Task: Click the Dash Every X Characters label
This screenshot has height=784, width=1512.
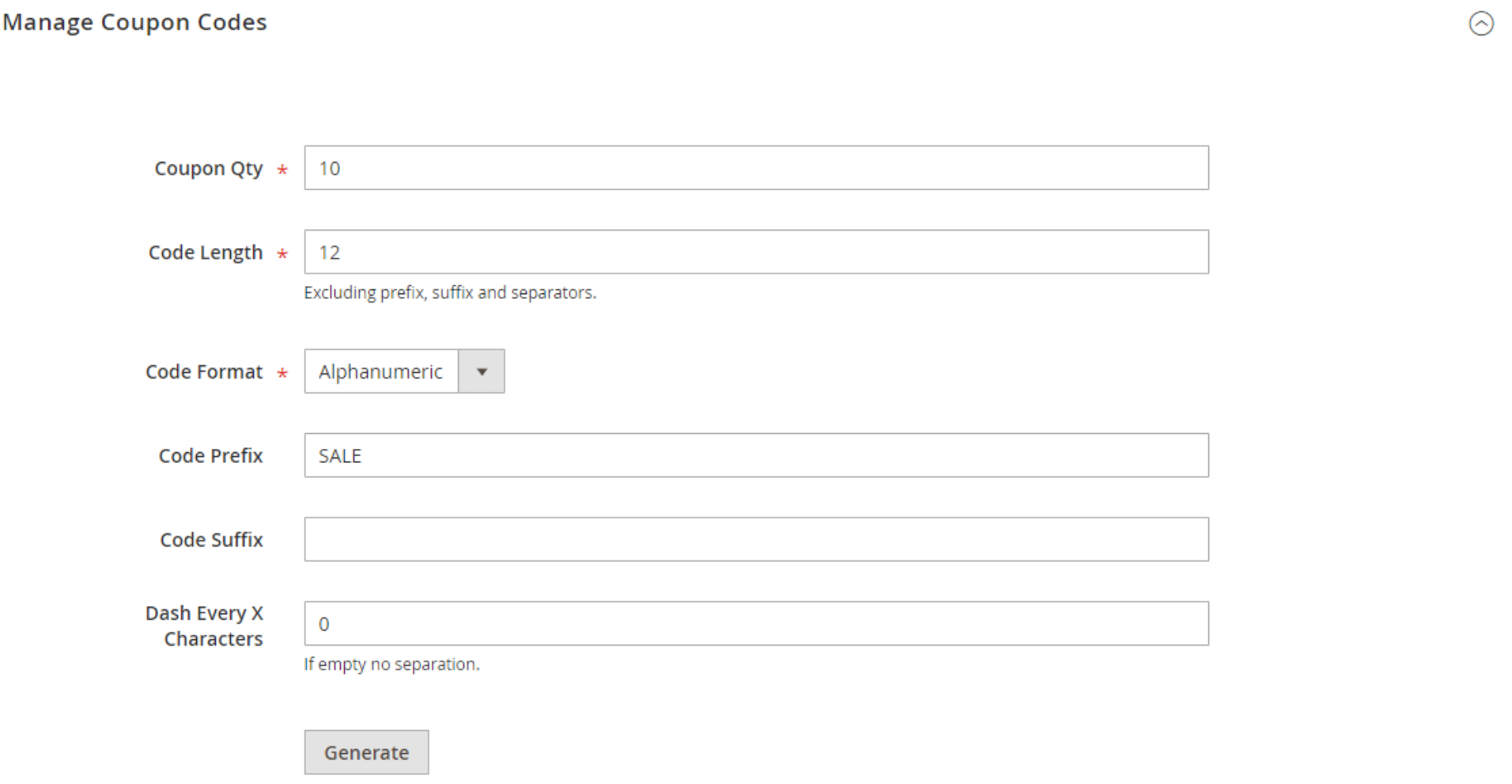Action: [204, 625]
